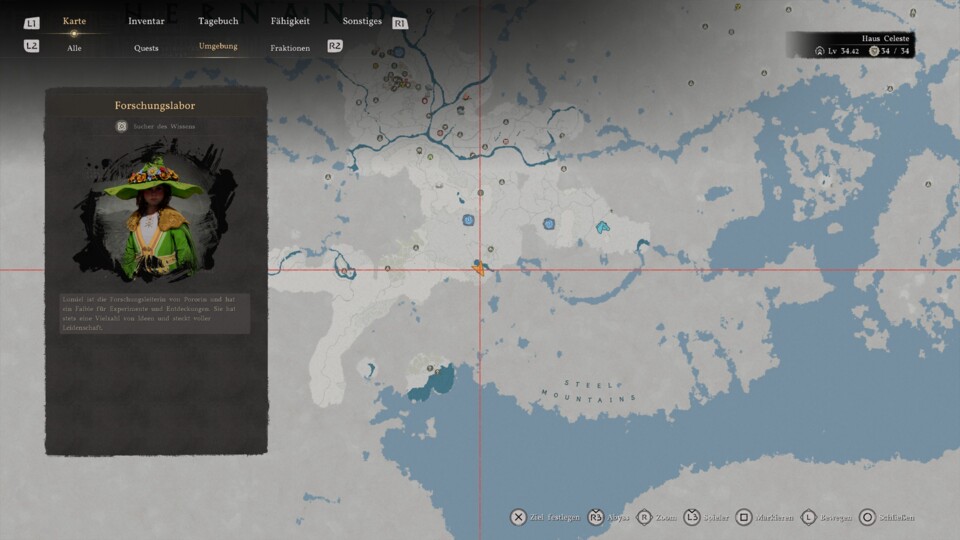Click the R2 trigger icon
This screenshot has height=540, width=960.
coord(335,46)
